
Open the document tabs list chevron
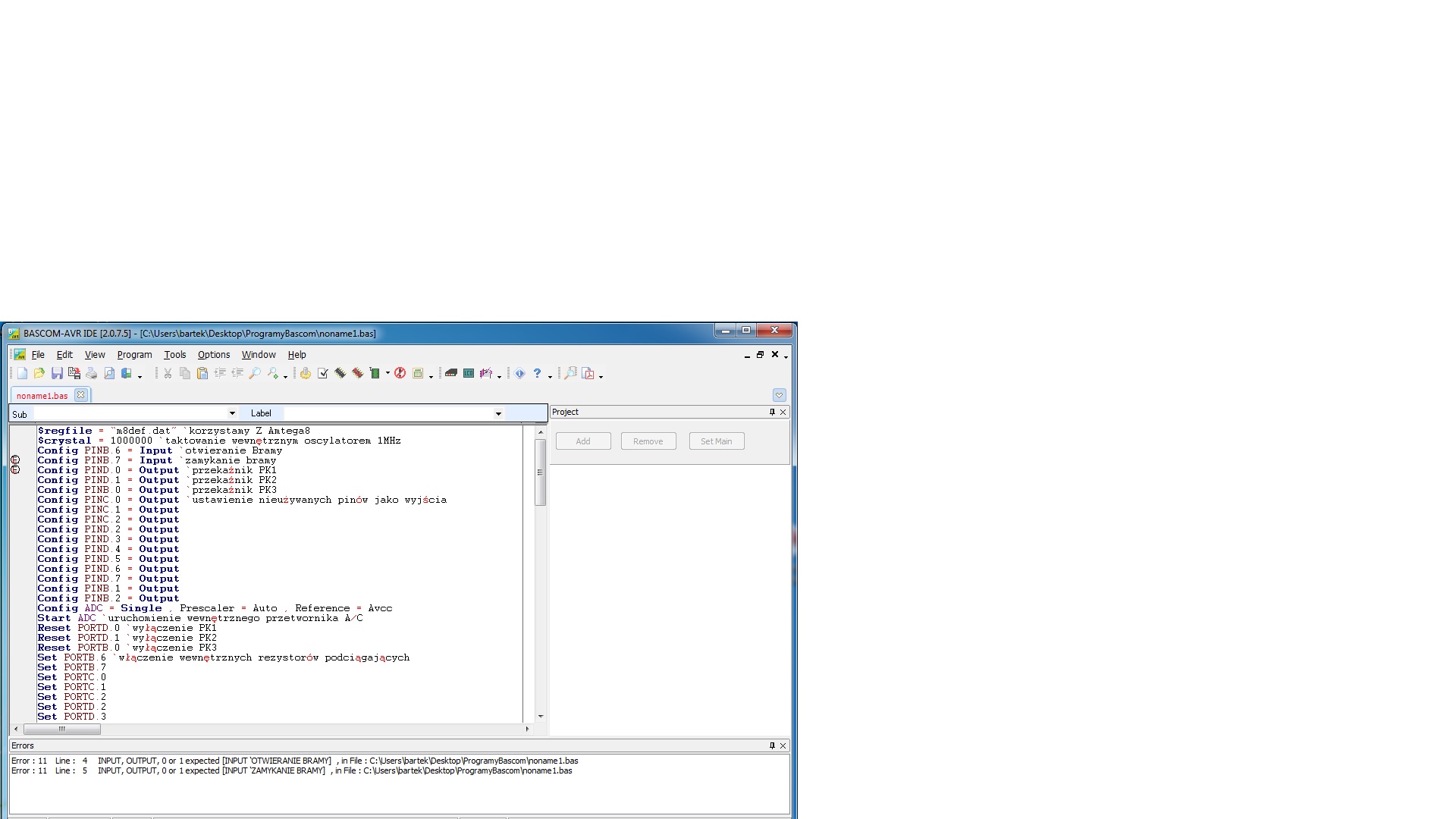(779, 395)
